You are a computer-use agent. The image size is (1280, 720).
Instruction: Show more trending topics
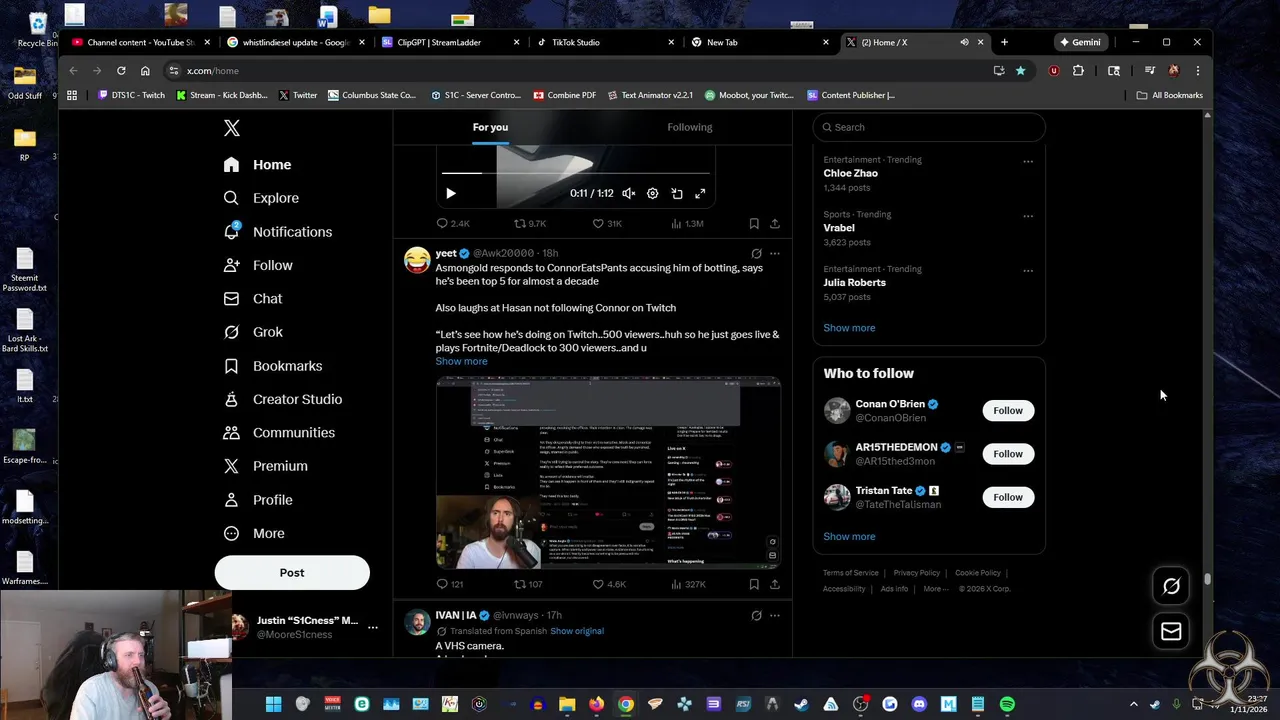pos(849,328)
